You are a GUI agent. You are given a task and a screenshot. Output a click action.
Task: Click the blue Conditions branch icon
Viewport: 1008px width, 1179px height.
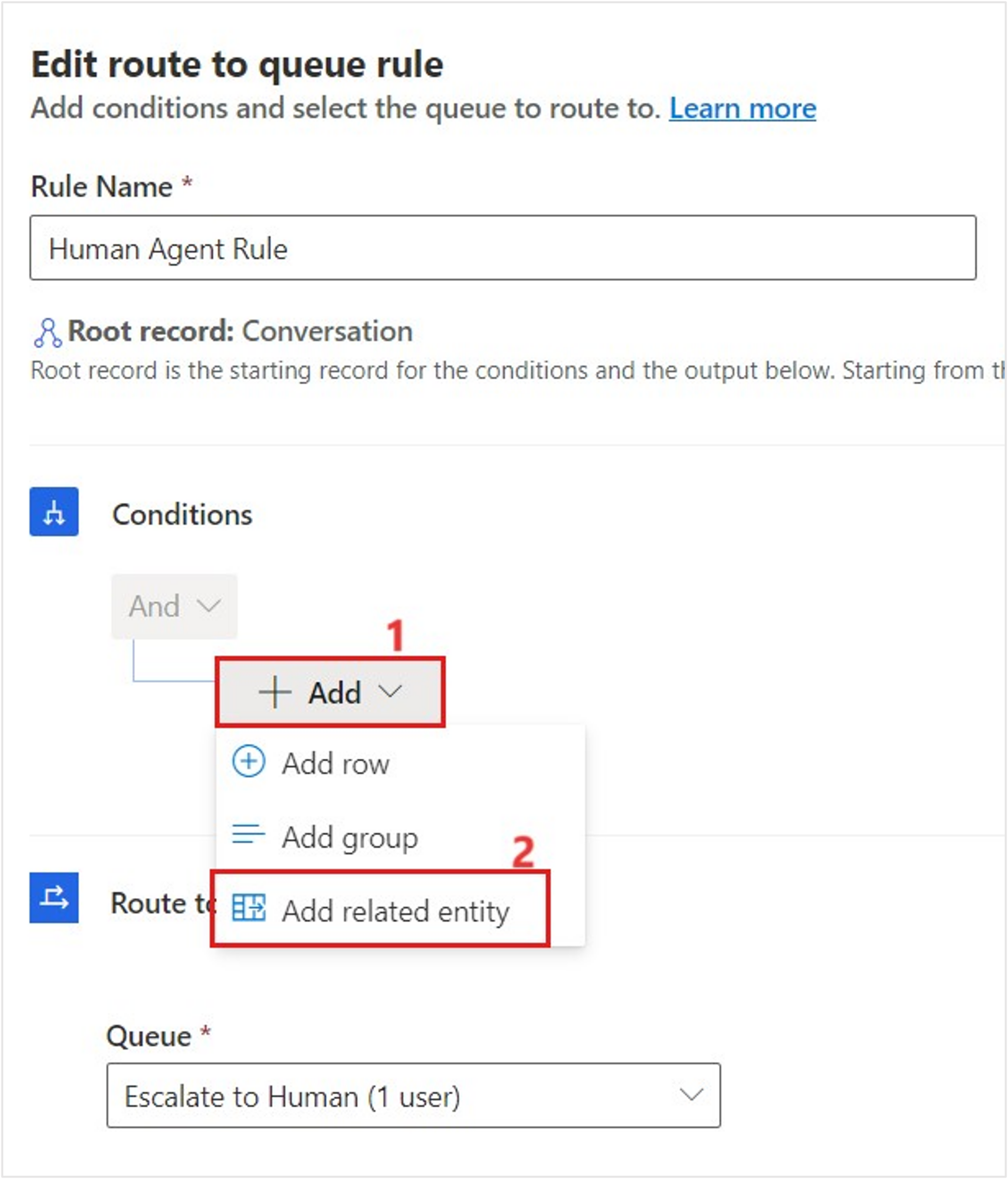coord(54,512)
